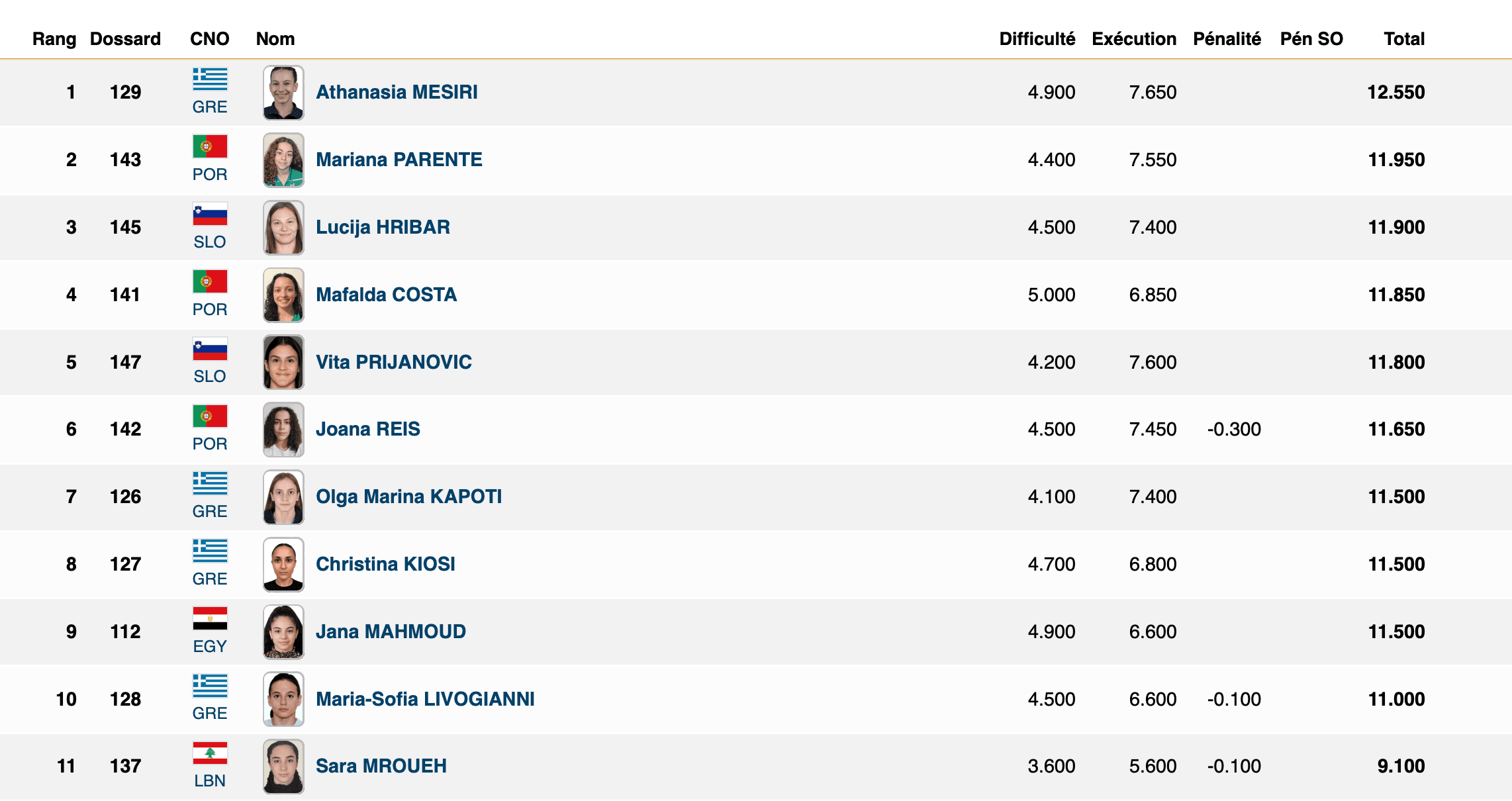Open the Mafalda COSTA profile link

[x=386, y=295]
